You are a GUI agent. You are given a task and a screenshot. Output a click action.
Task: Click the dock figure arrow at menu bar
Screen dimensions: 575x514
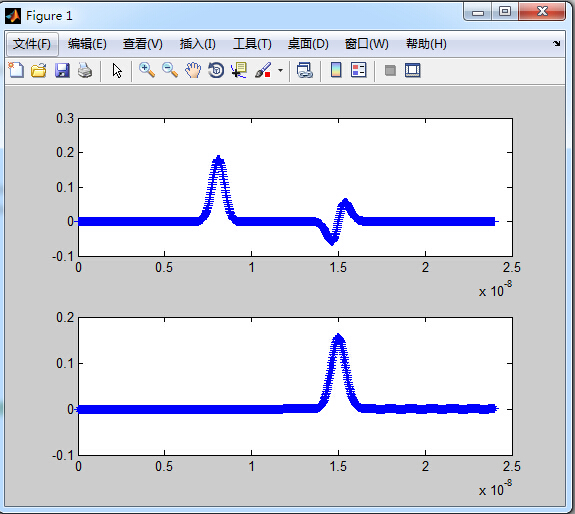[x=557, y=44]
